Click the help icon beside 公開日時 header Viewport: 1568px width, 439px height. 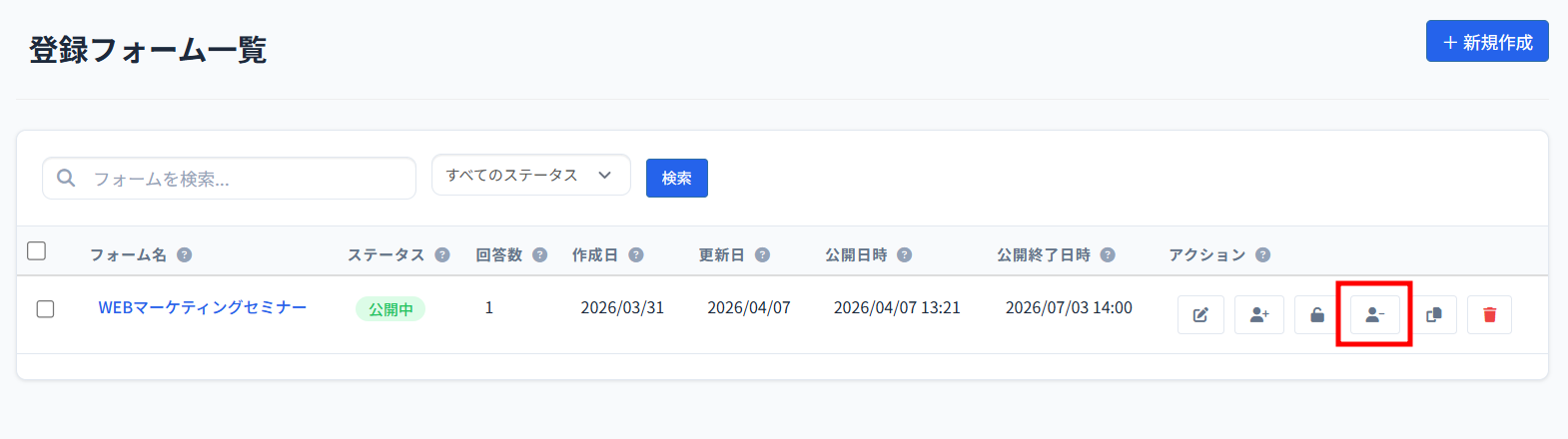[905, 255]
